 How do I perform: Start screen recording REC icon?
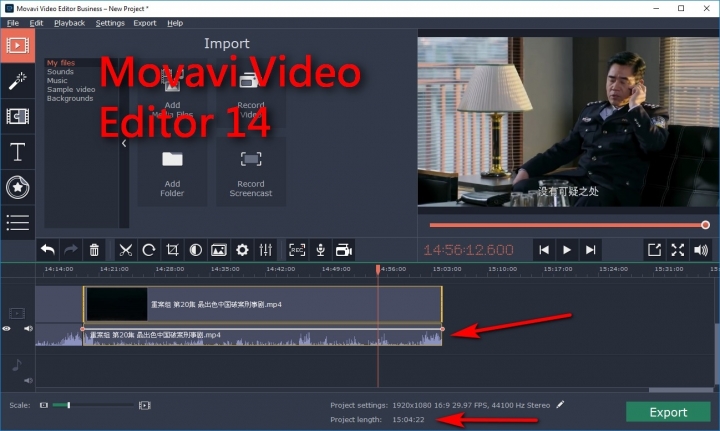point(297,250)
